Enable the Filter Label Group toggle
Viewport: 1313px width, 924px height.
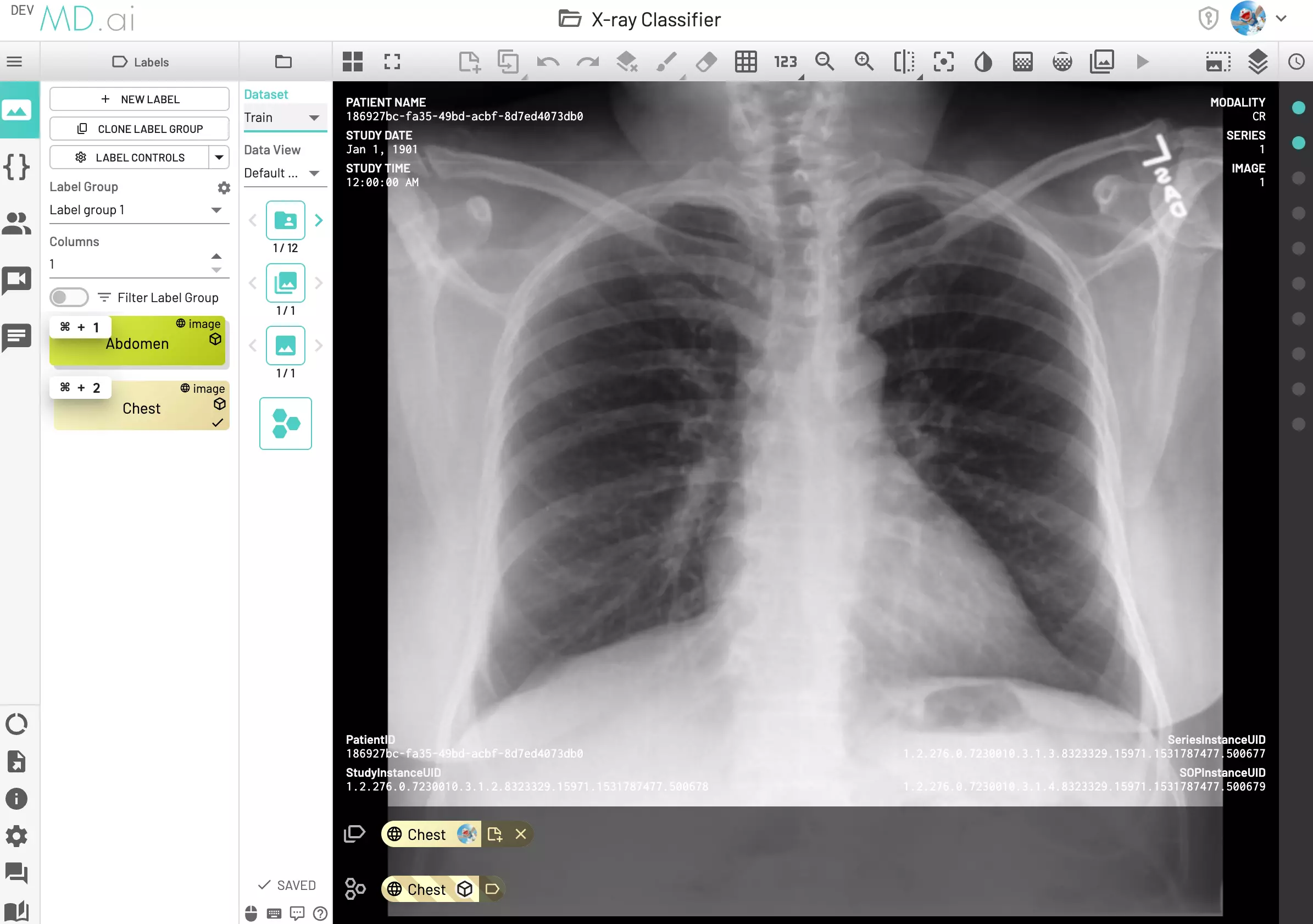tap(68, 297)
